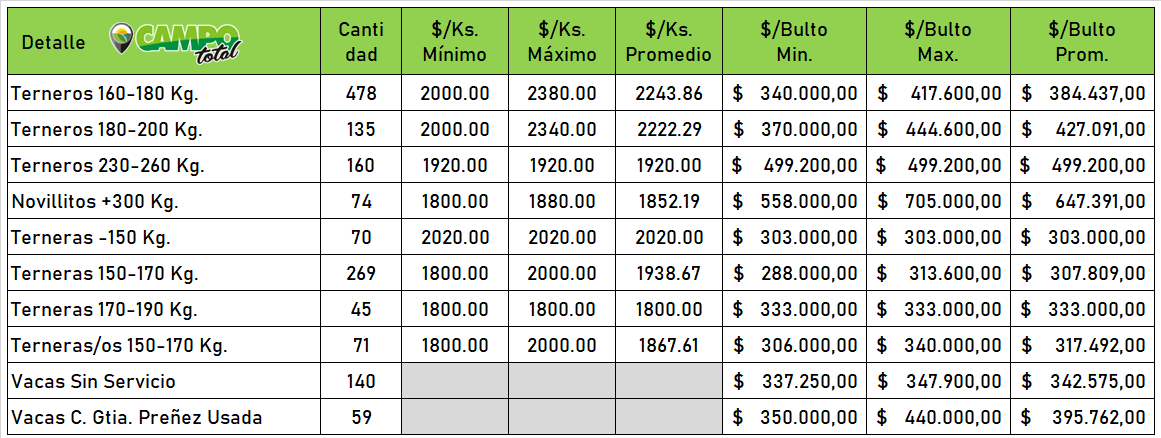The height and width of the screenshot is (438, 1161).
Task: Select the Terneras -150 Kg. cell
Action: [91, 238]
